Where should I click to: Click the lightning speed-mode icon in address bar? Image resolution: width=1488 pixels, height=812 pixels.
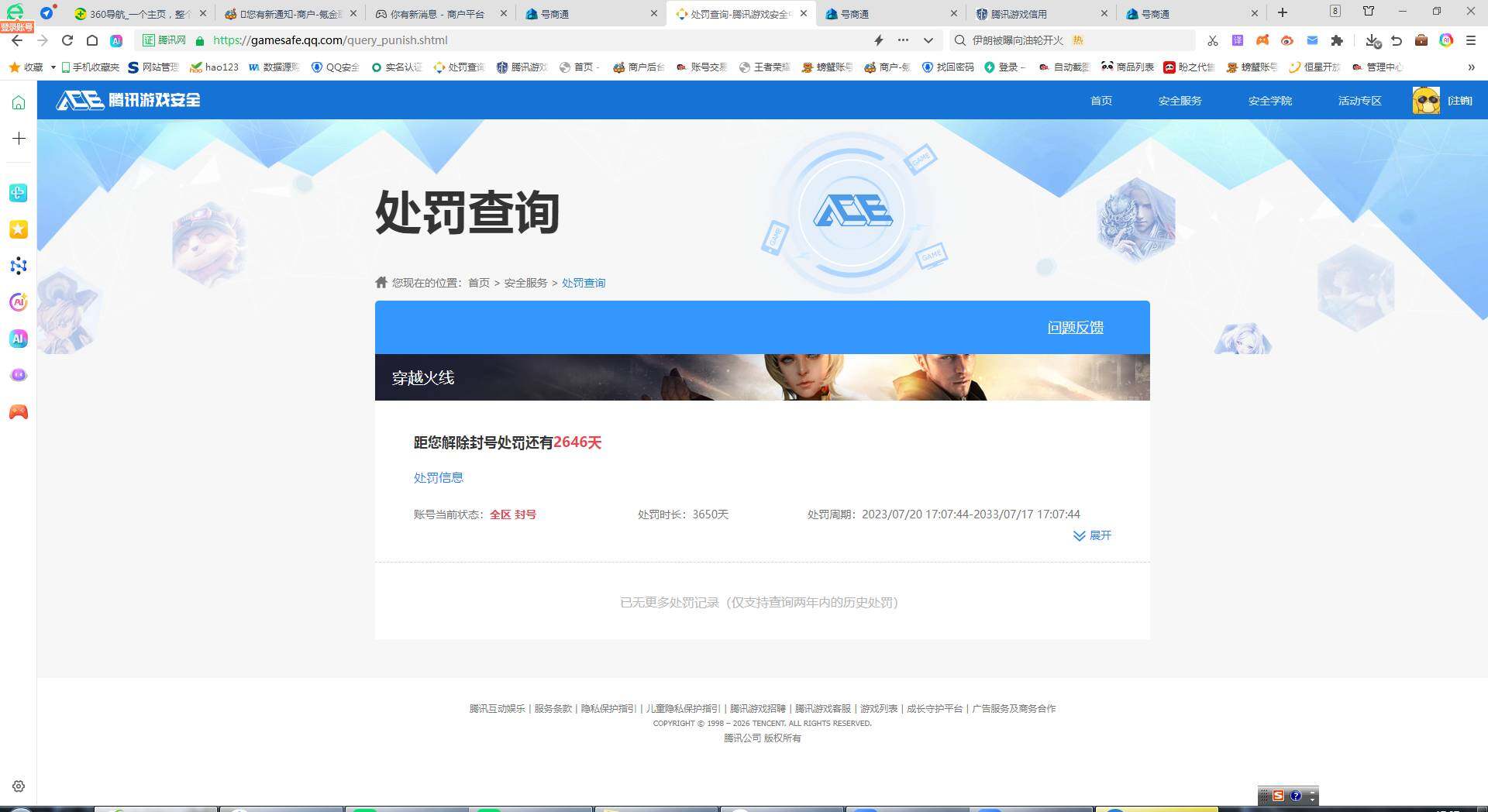click(x=878, y=40)
